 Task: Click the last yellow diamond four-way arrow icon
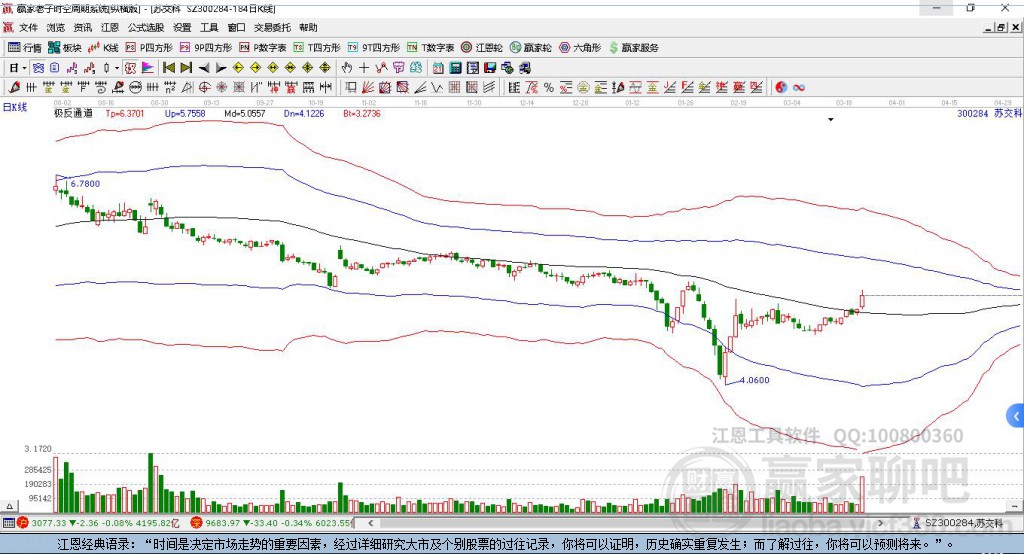coord(325,68)
